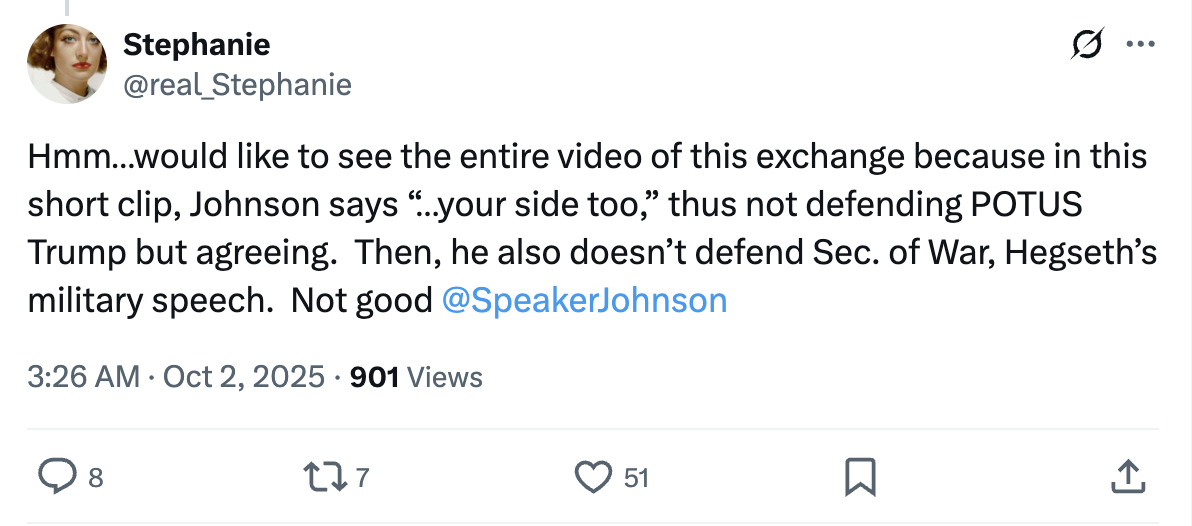1192x526 pixels.
Task: Open the three-dot more options menu
Action: (1139, 45)
